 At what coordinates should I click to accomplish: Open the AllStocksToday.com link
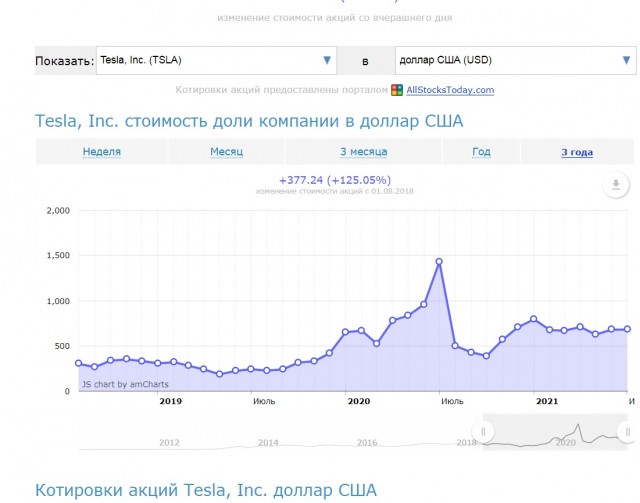449,91
